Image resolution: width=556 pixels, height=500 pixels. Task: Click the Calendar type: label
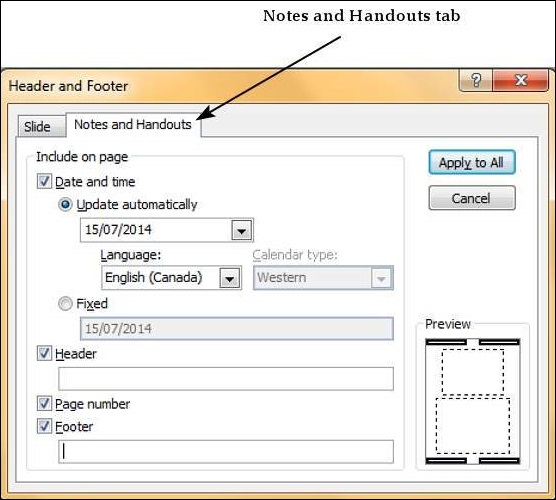tap(295, 255)
